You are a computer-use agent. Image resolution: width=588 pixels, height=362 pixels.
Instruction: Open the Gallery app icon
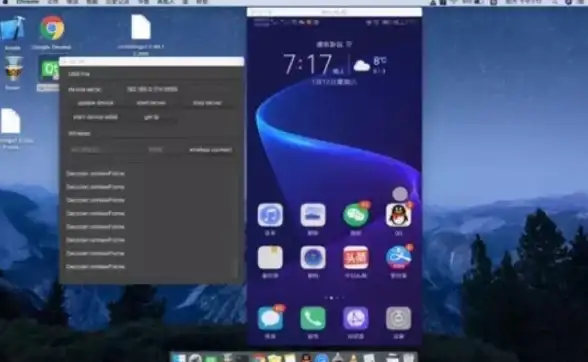[x=313, y=215]
